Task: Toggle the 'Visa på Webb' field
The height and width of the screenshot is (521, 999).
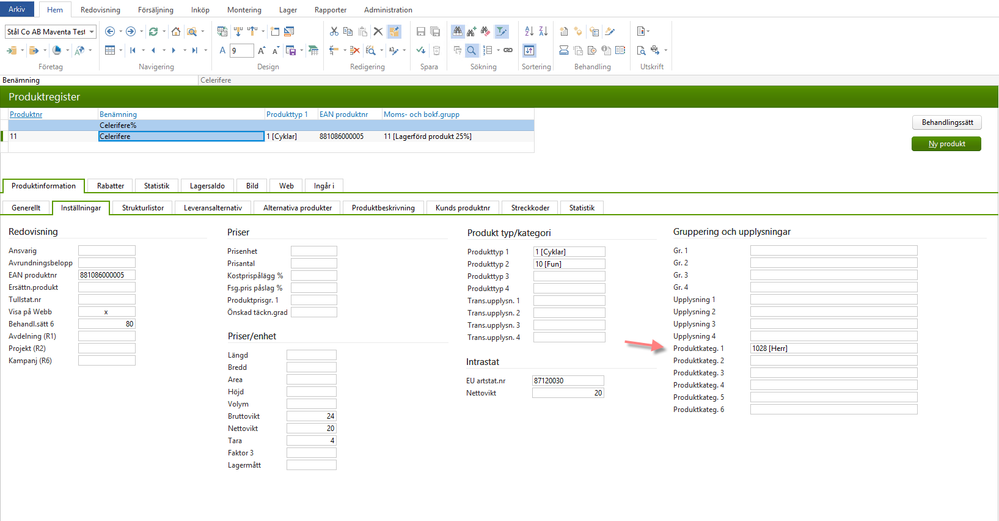Action: [x=106, y=311]
